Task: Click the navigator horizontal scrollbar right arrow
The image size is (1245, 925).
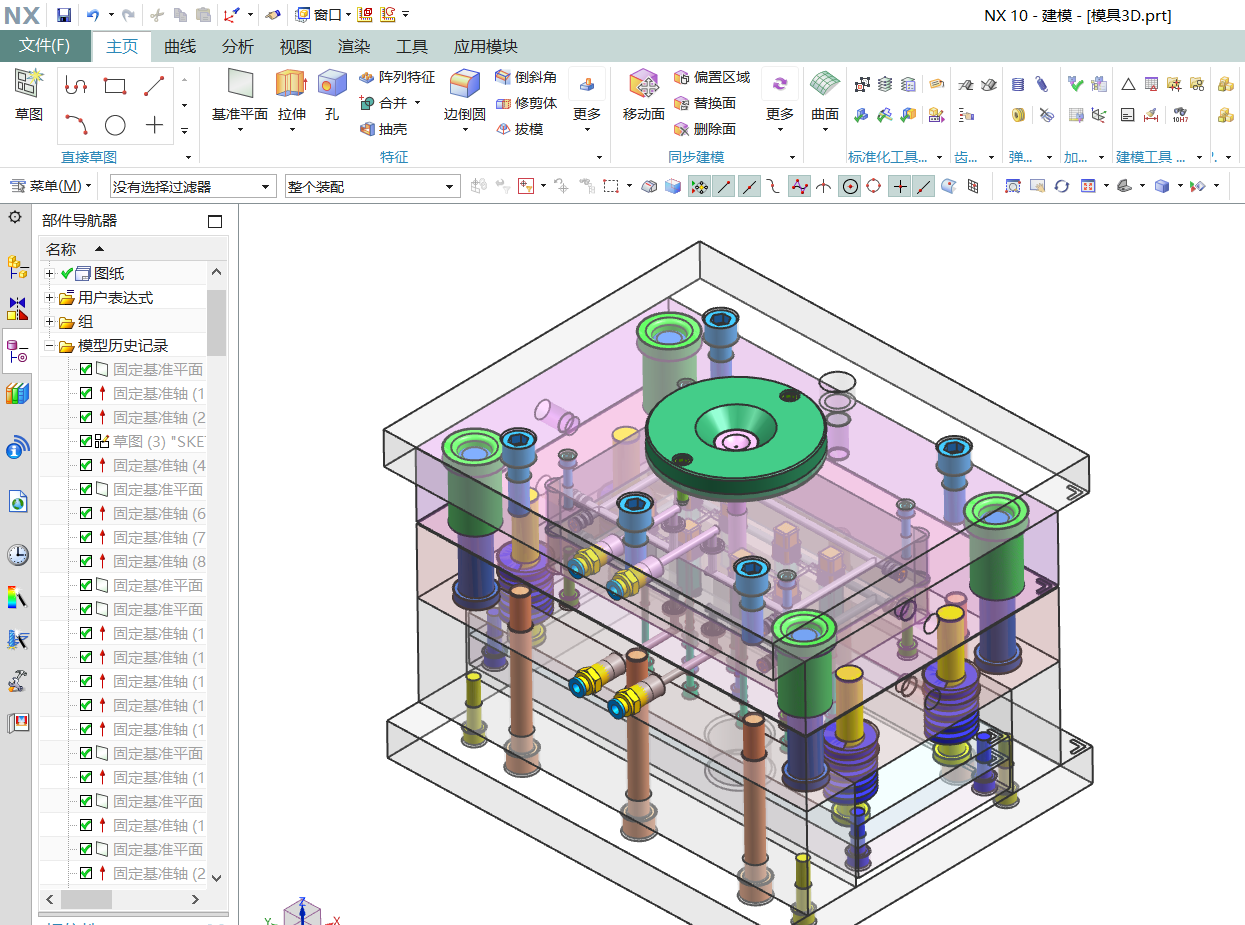Action: click(x=195, y=900)
